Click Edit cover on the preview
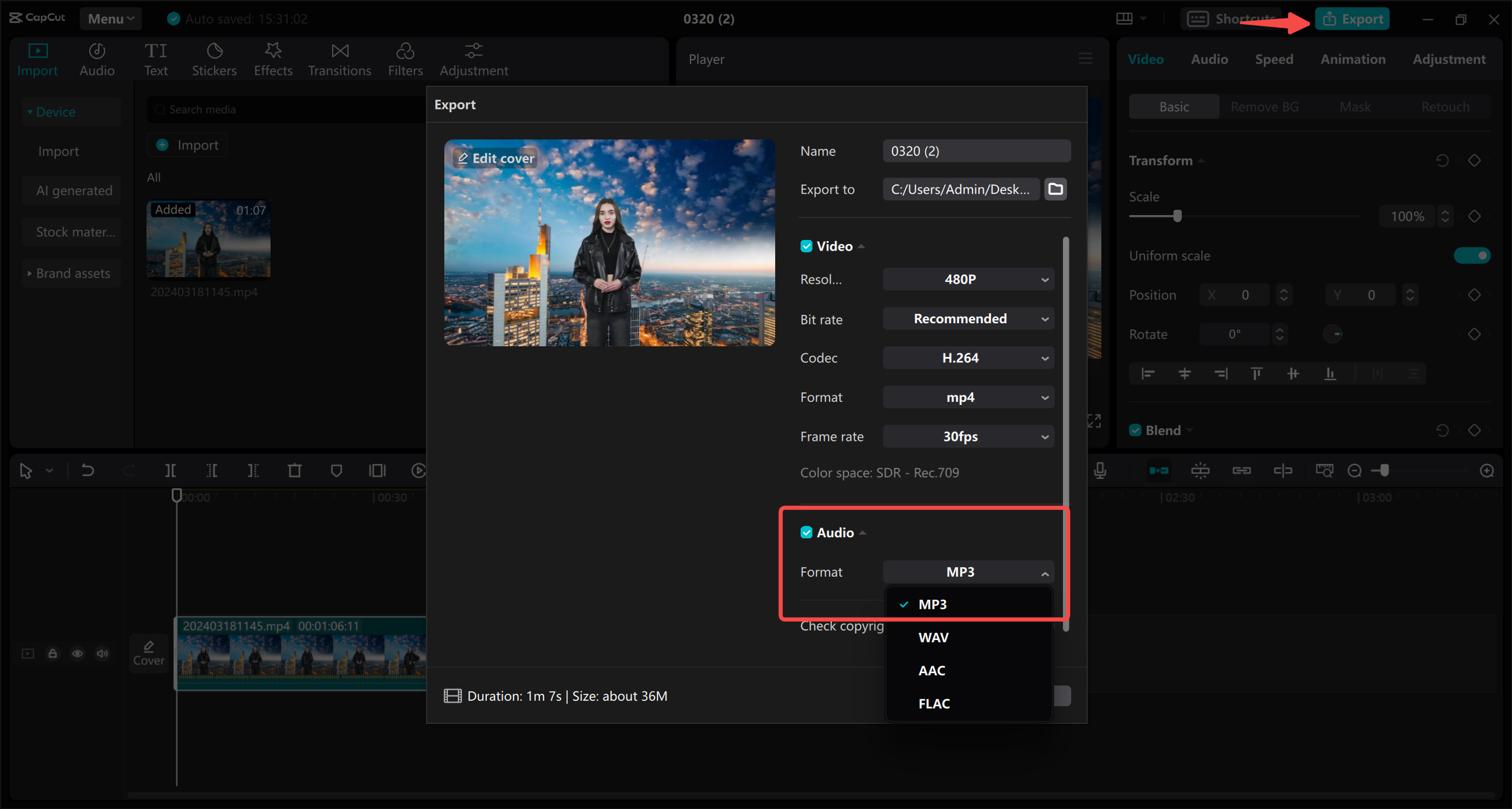Viewport: 1512px width, 809px height. click(496, 158)
